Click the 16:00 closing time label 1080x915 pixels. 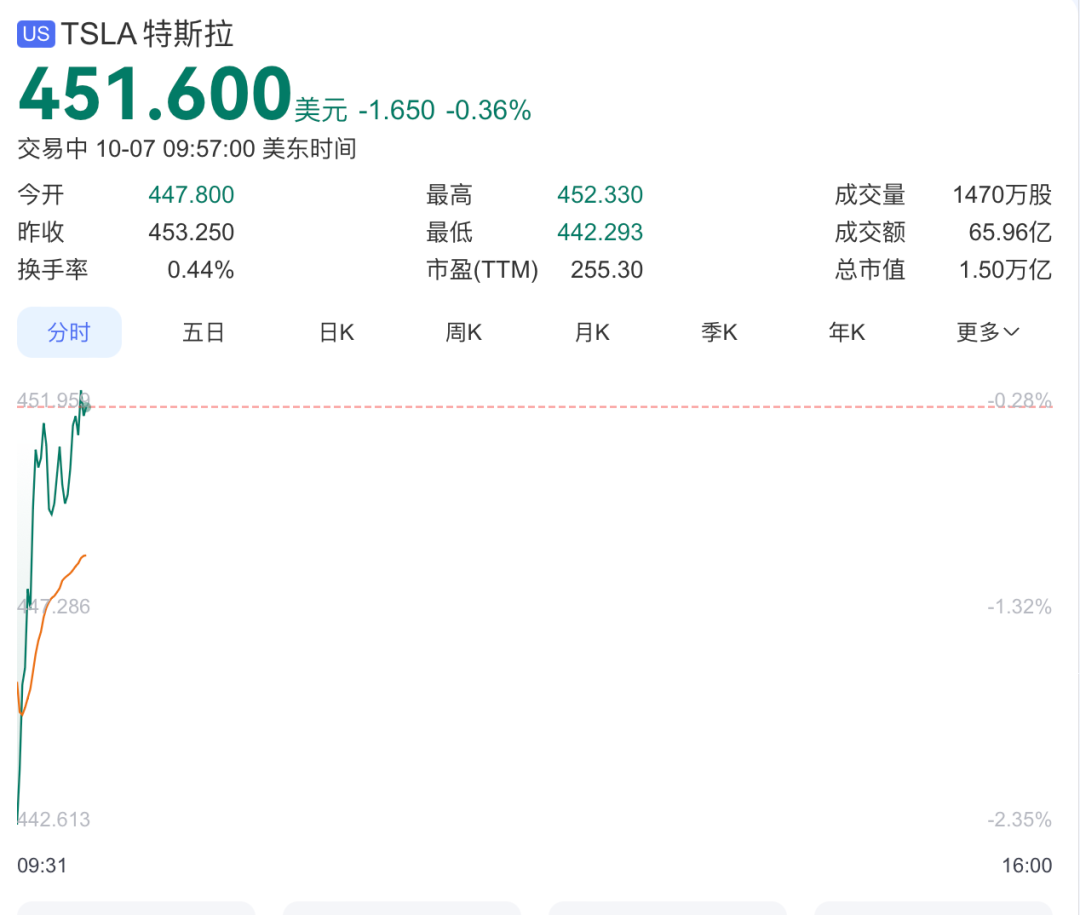[1026, 865]
